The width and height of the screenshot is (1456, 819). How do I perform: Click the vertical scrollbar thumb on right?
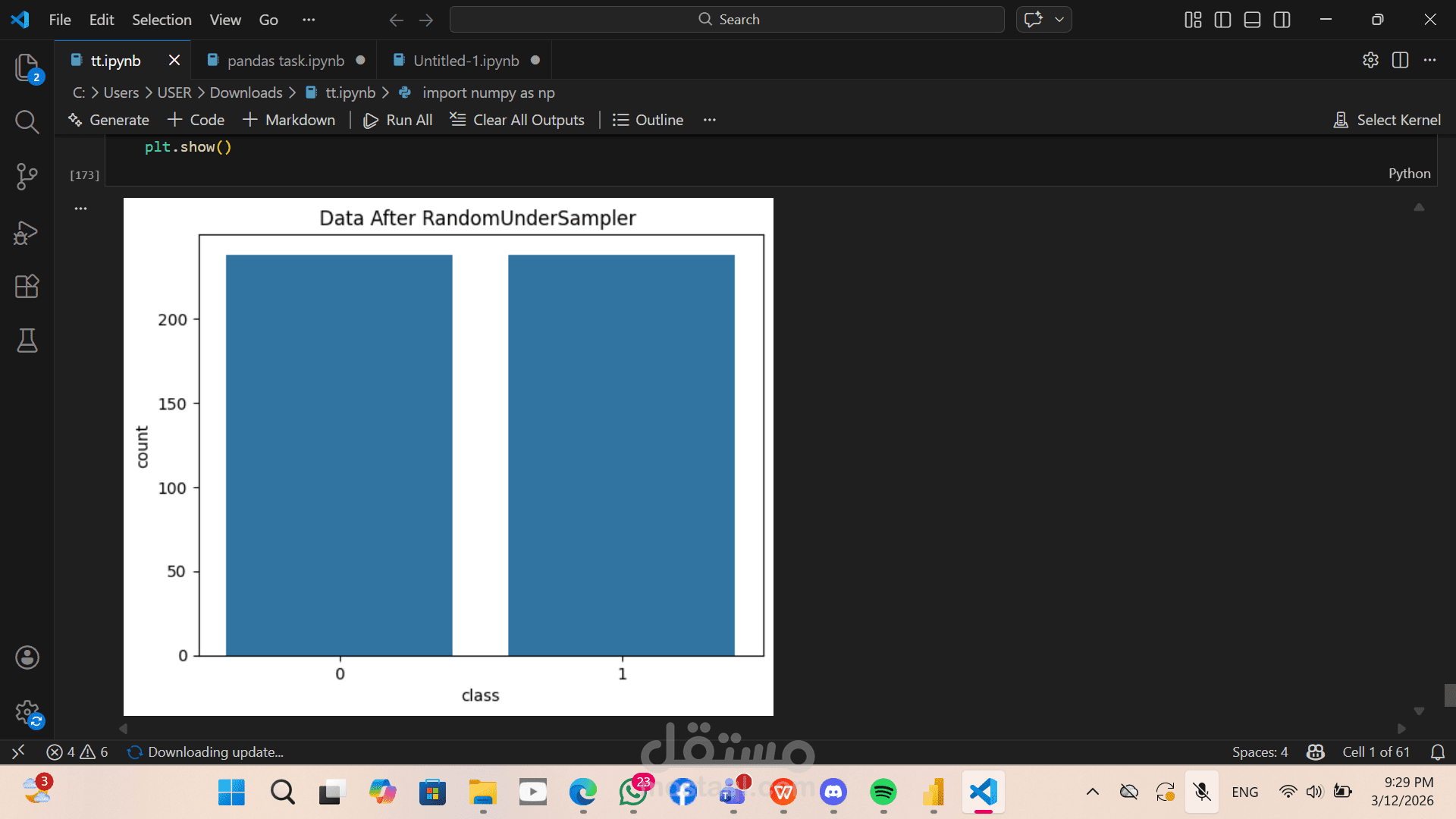point(1449,695)
